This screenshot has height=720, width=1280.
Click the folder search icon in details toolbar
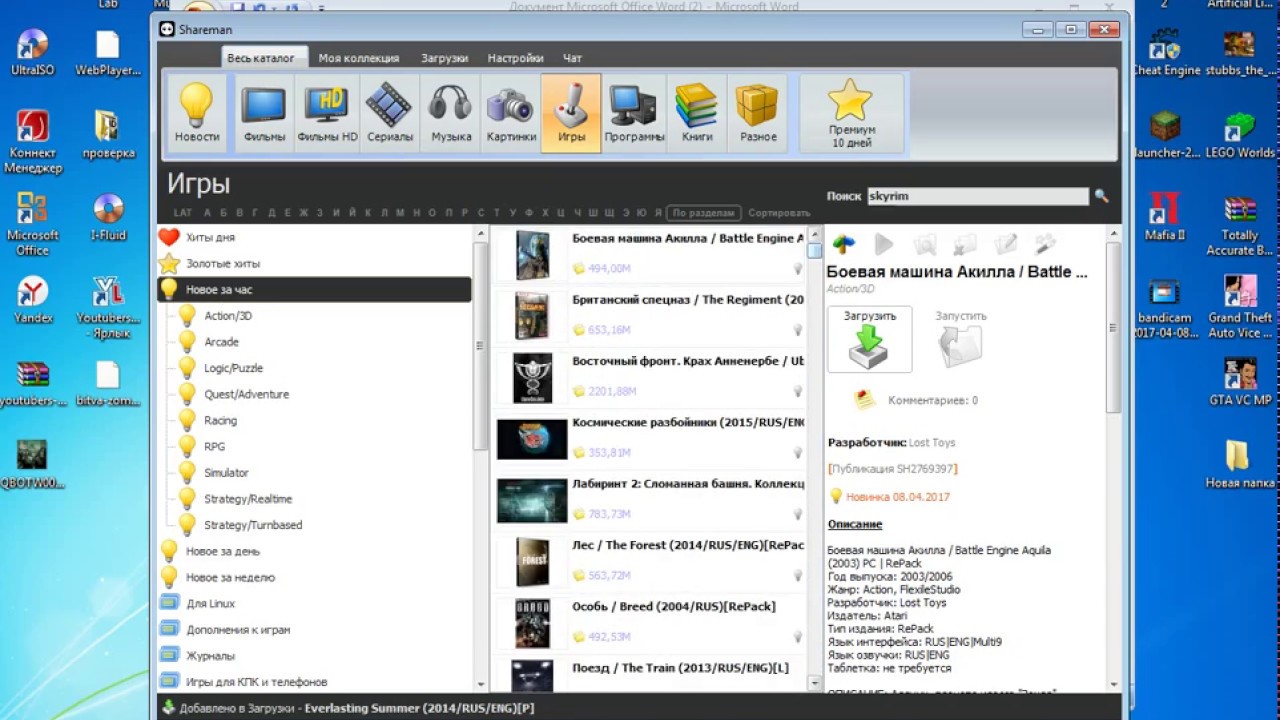click(925, 243)
